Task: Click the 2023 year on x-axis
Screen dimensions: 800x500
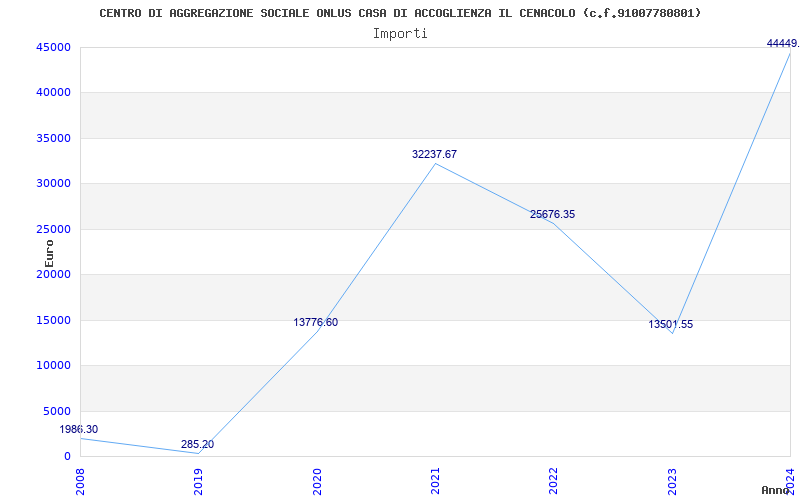Action: pos(672,482)
